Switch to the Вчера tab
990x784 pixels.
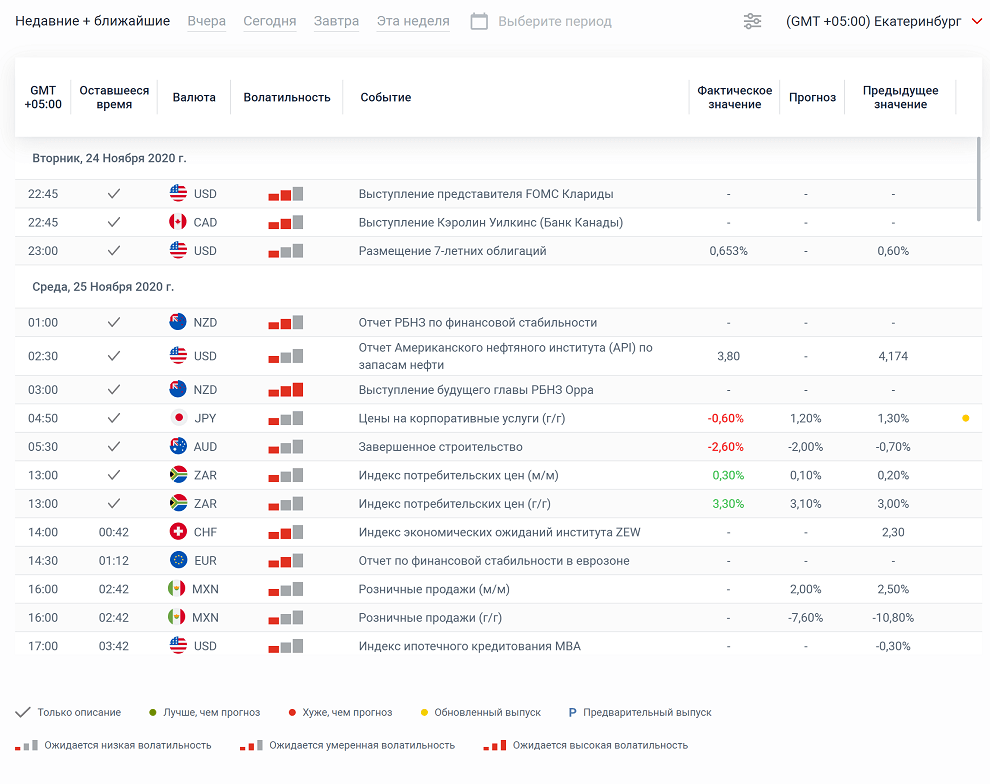206,21
